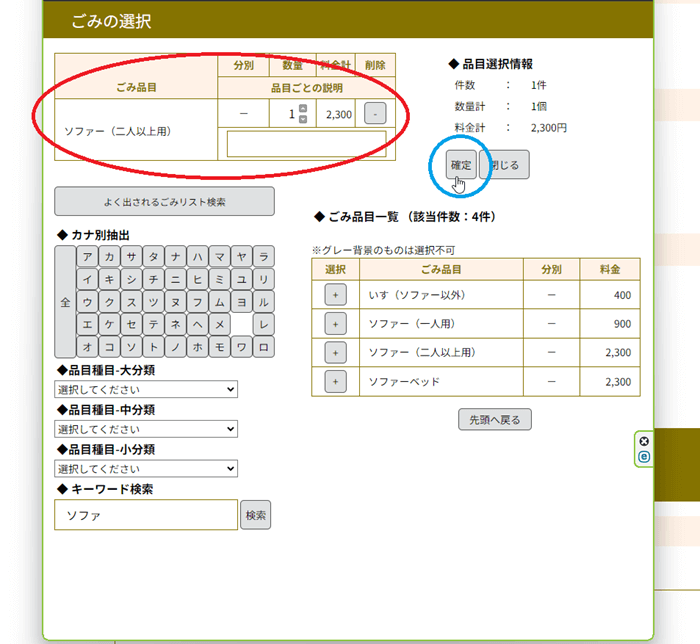Viewport: 700px width, 644px height.
Task: Filter by kana コ
Action: coord(109,347)
